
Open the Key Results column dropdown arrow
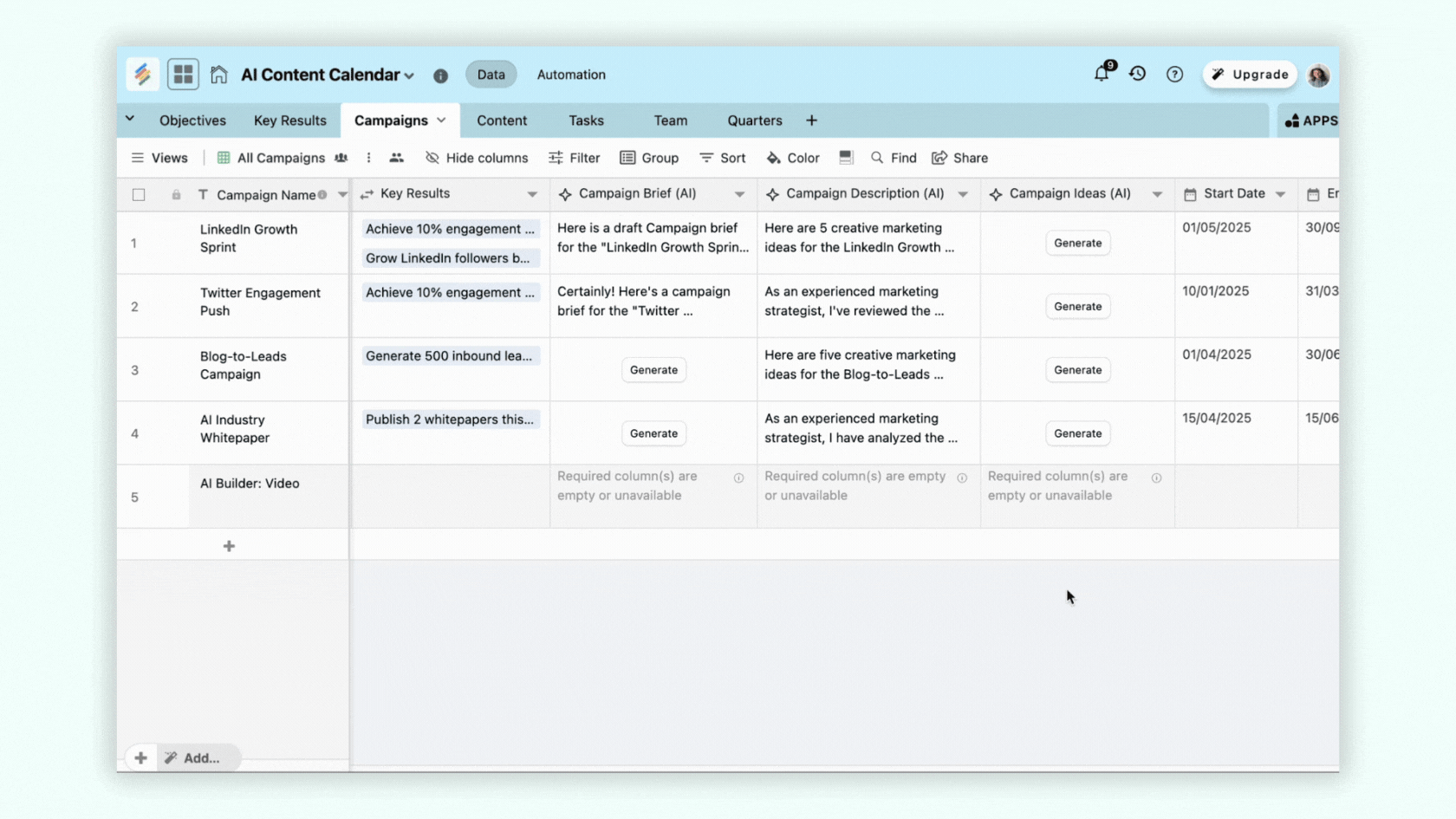coord(532,194)
